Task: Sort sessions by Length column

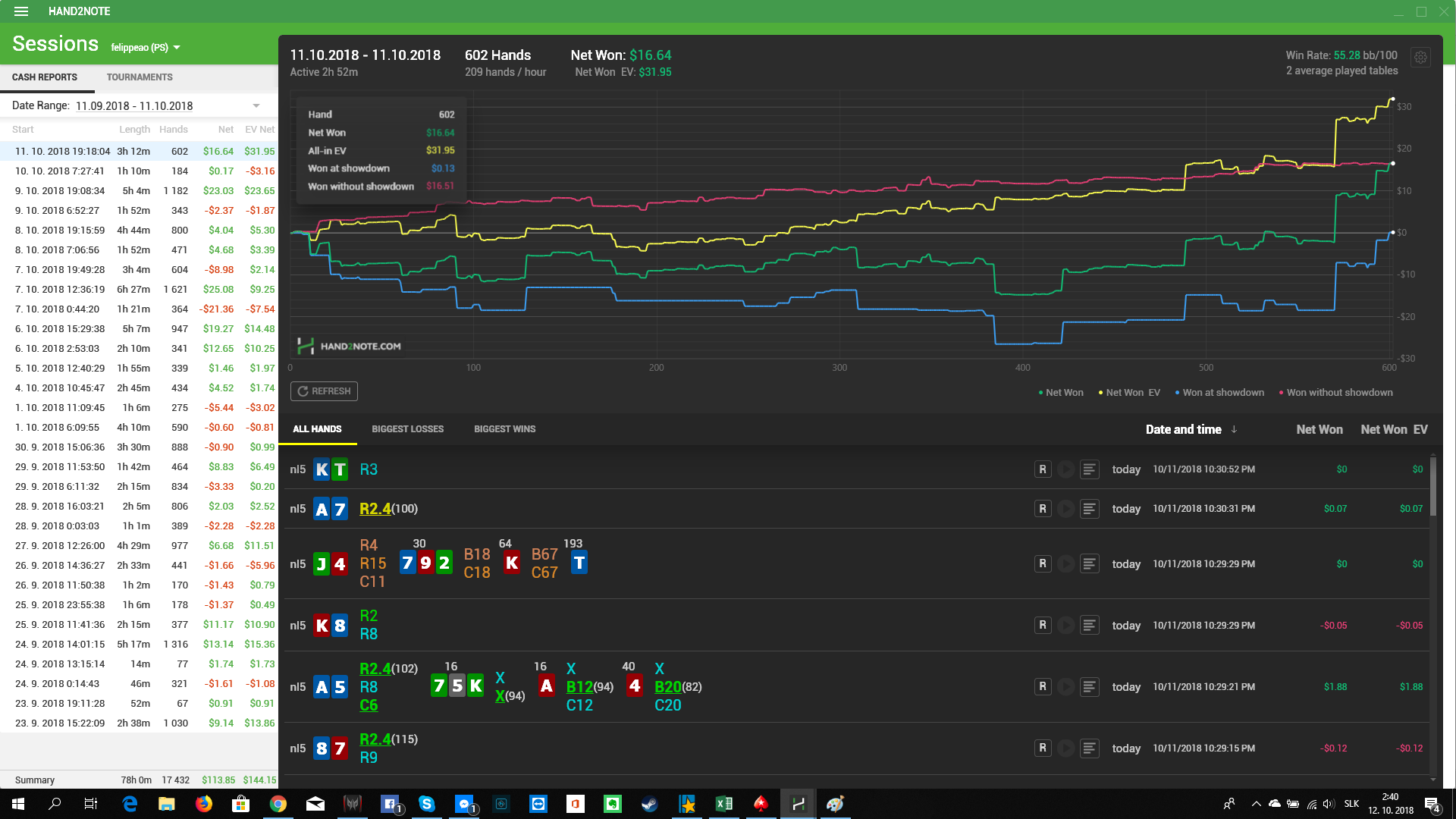Action: (135, 130)
